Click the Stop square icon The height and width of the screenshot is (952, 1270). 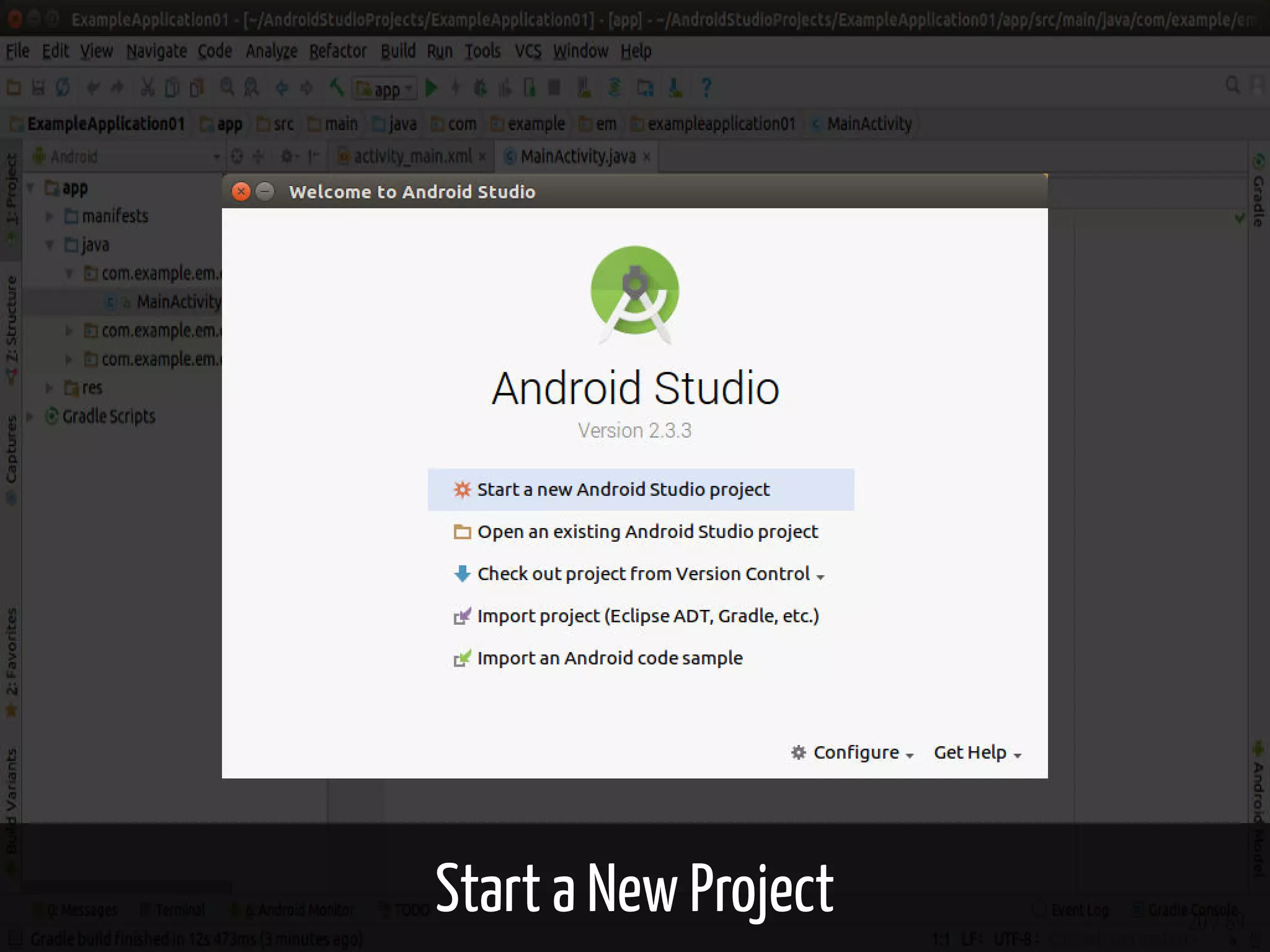click(x=554, y=87)
